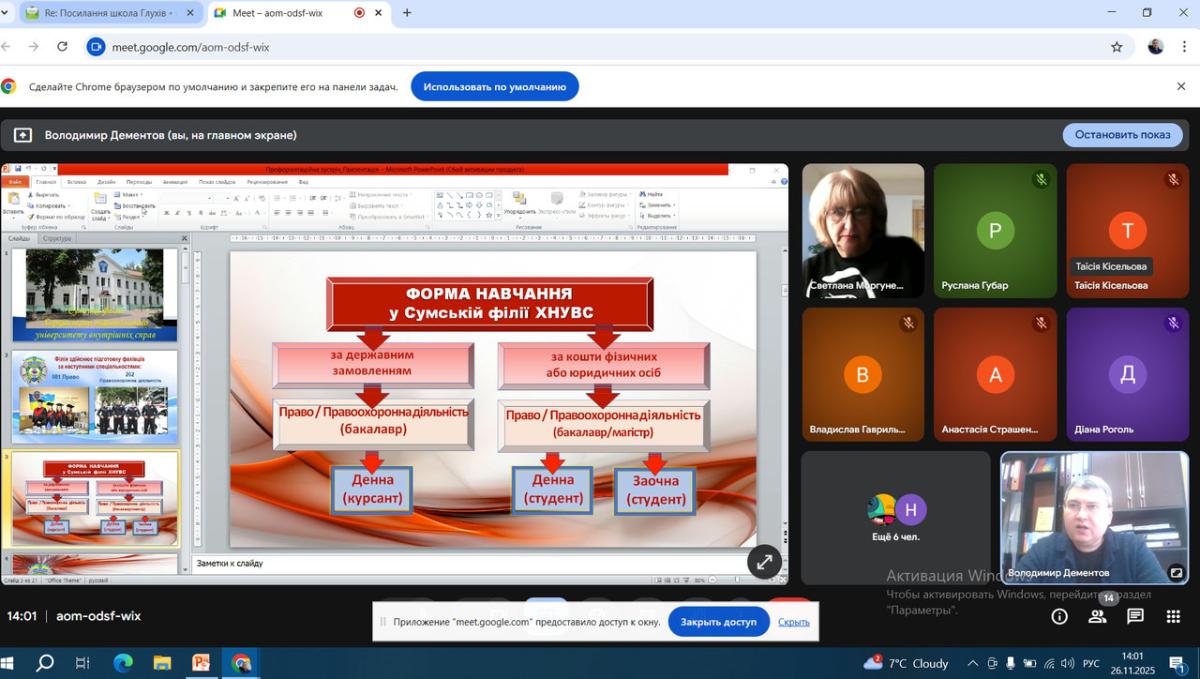Expand shared presentation to full screen
Screen dimensions: 1200x679
click(x=764, y=562)
